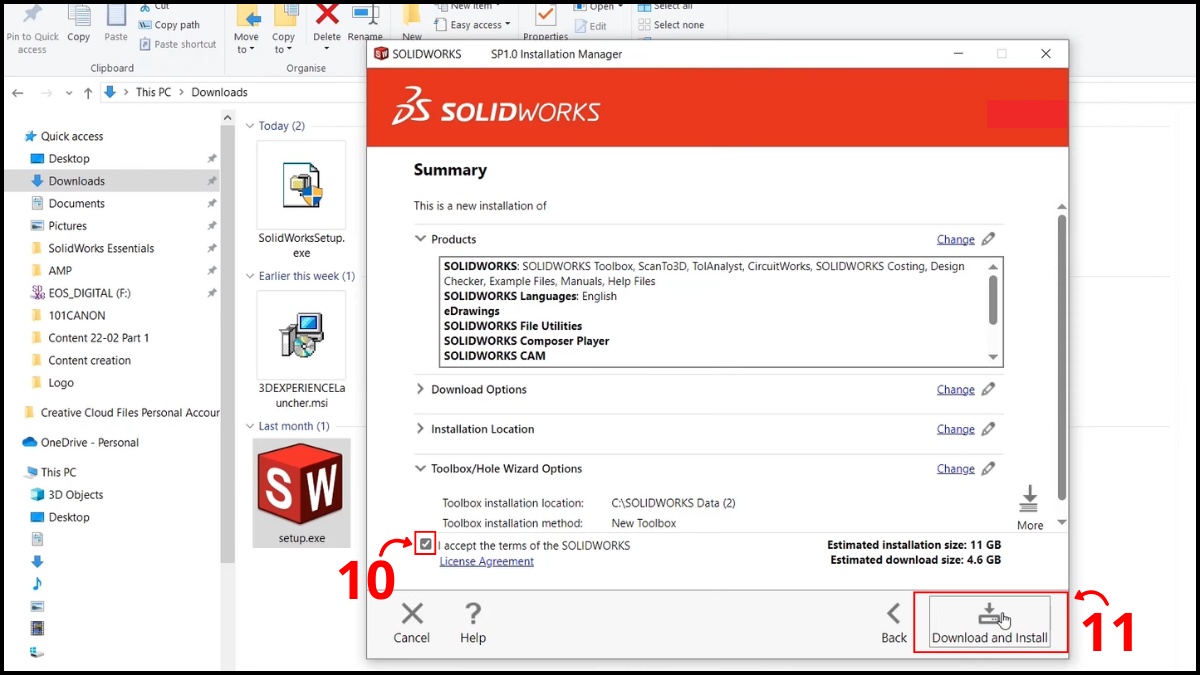
Task: Collapse the Toolbox/Hole Wizard Options section
Action: [x=420, y=468]
